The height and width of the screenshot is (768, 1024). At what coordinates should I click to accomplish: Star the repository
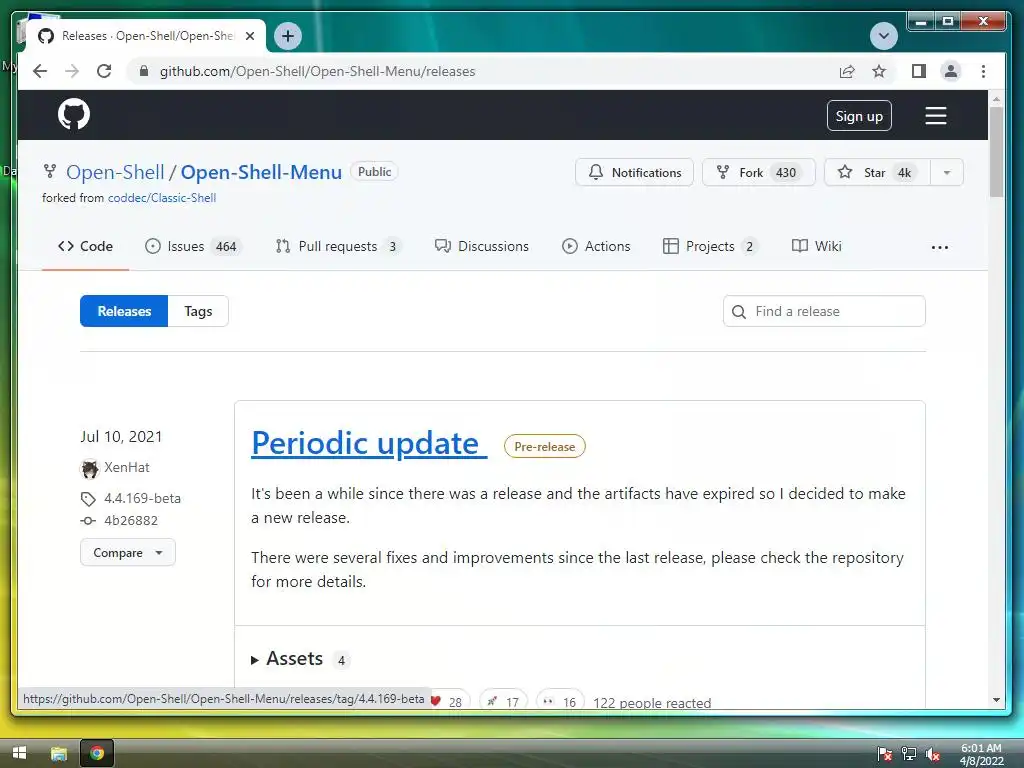click(878, 172)
